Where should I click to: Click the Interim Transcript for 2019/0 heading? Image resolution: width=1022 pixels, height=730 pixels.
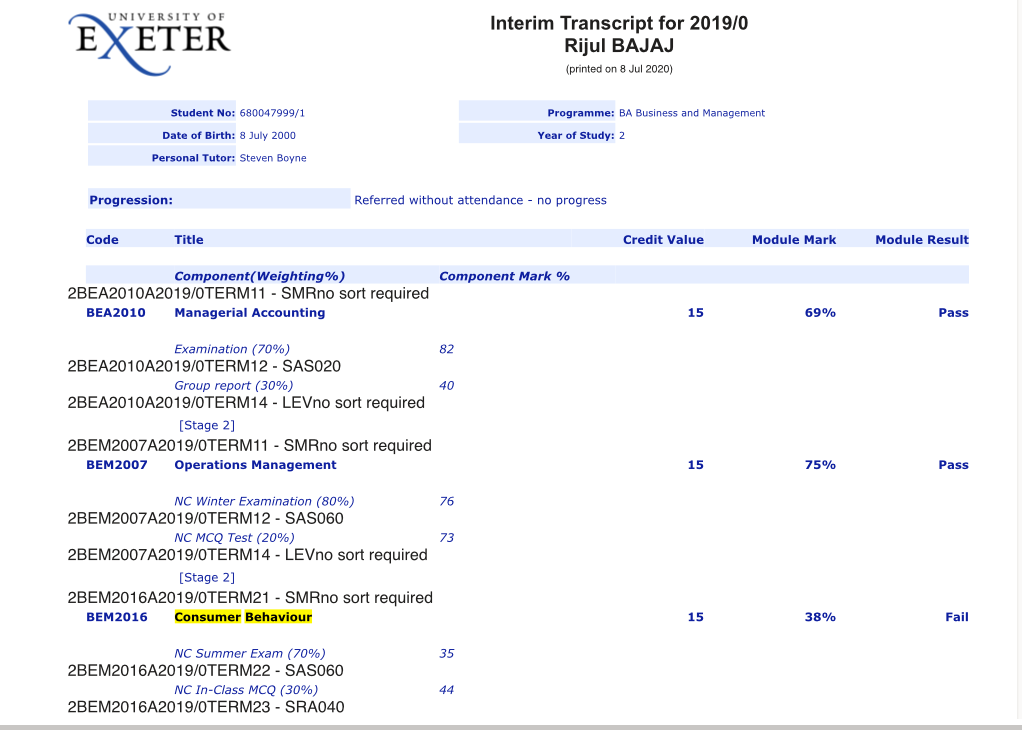(x=619, y=23)
